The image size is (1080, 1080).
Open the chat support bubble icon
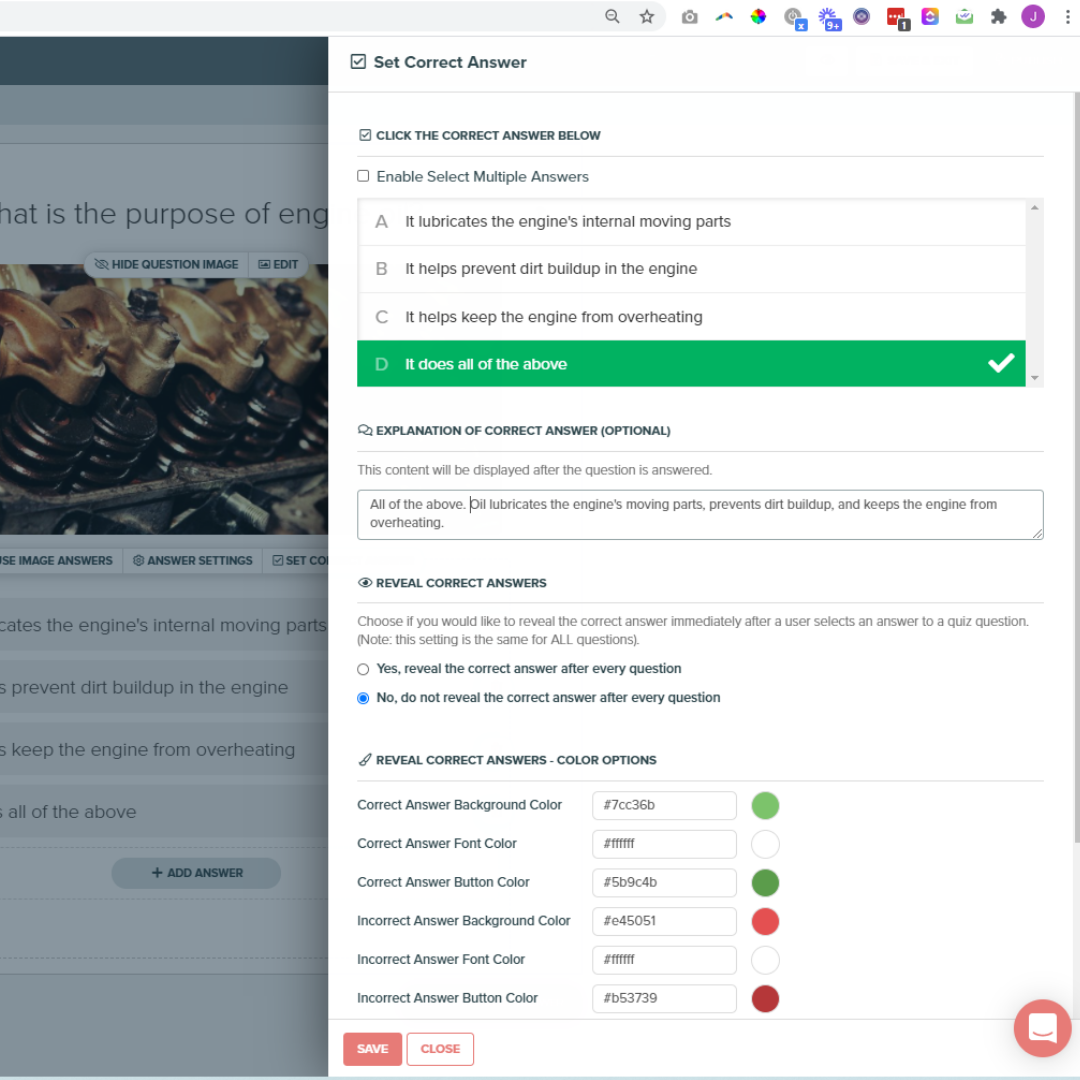click(x=1042, y=1028)
